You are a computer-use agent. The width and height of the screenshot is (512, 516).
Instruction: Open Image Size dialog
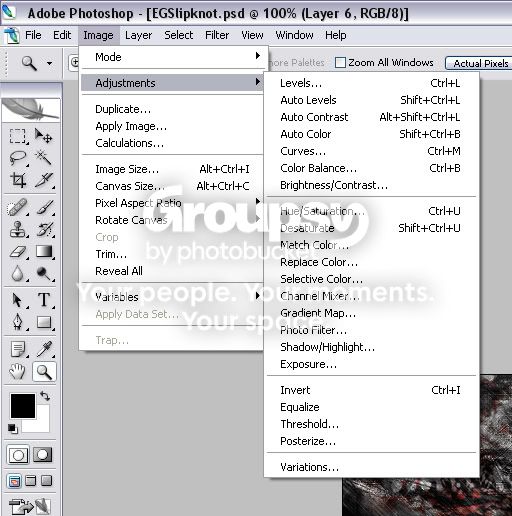[x=172, y=169]
